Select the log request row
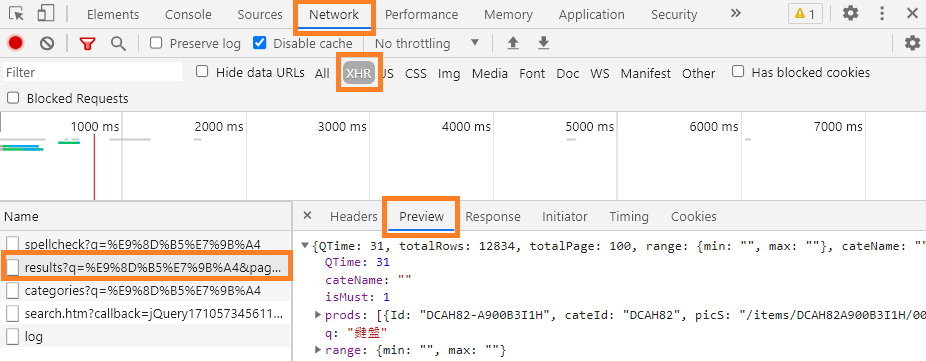 tap(145, 337)
